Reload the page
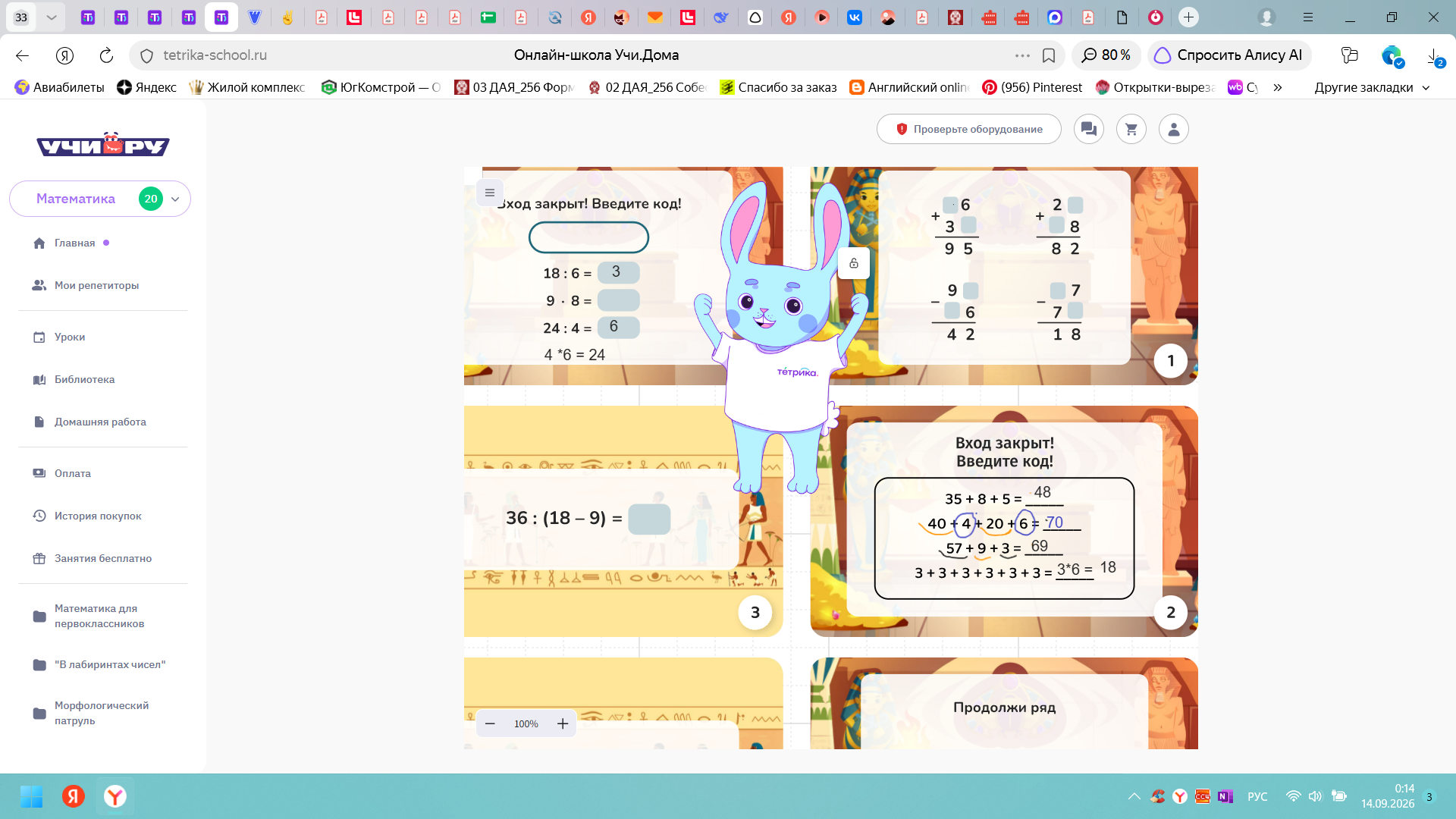Viewport: 1456px width, 819px height. point(106,55)
